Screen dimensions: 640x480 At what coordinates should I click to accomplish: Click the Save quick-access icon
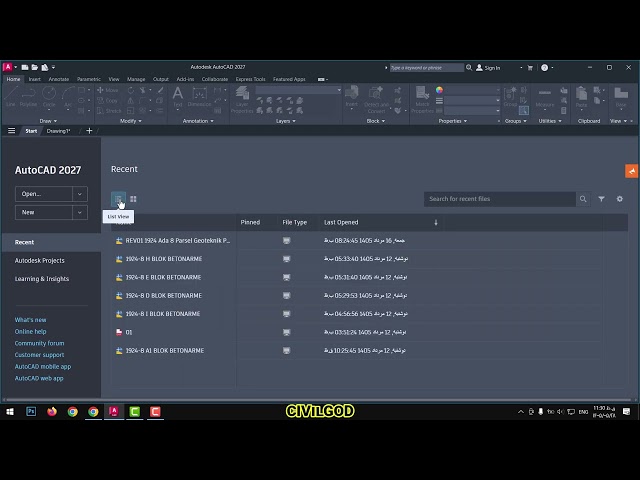click(x=44, y=67)
